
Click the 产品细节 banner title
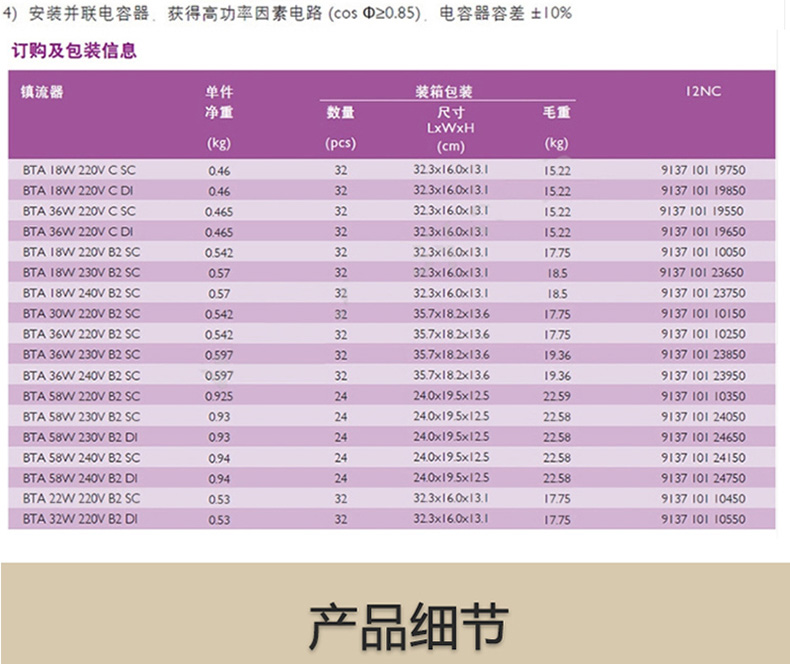[x=394, y=626]
